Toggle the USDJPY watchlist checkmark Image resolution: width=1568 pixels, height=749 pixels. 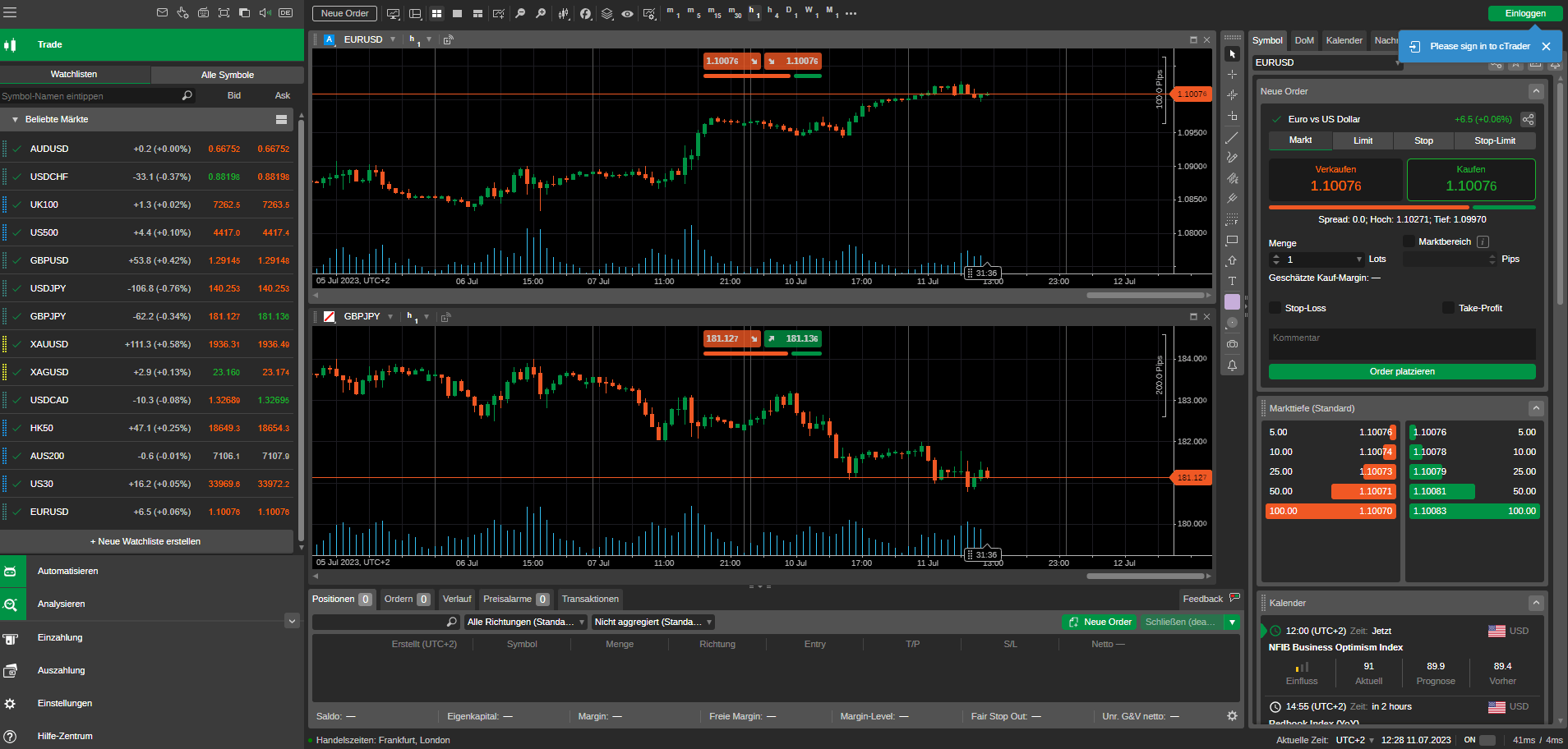16,288
